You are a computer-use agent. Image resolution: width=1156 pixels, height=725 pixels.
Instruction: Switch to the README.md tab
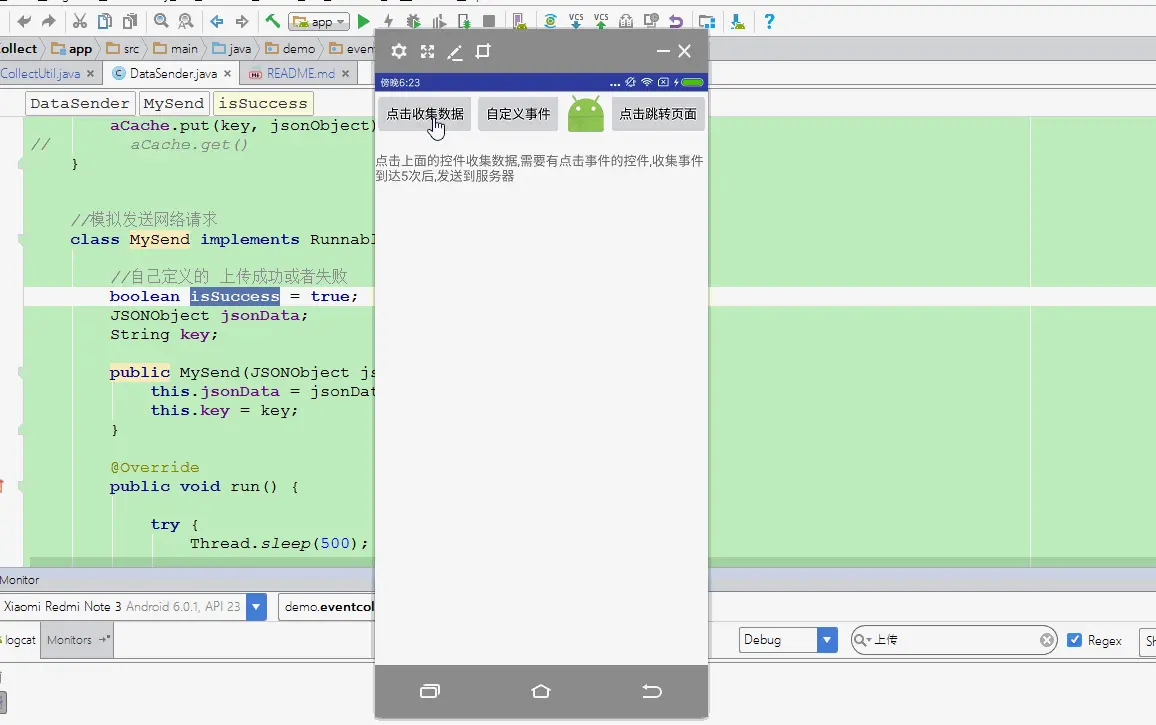[301, 74]
